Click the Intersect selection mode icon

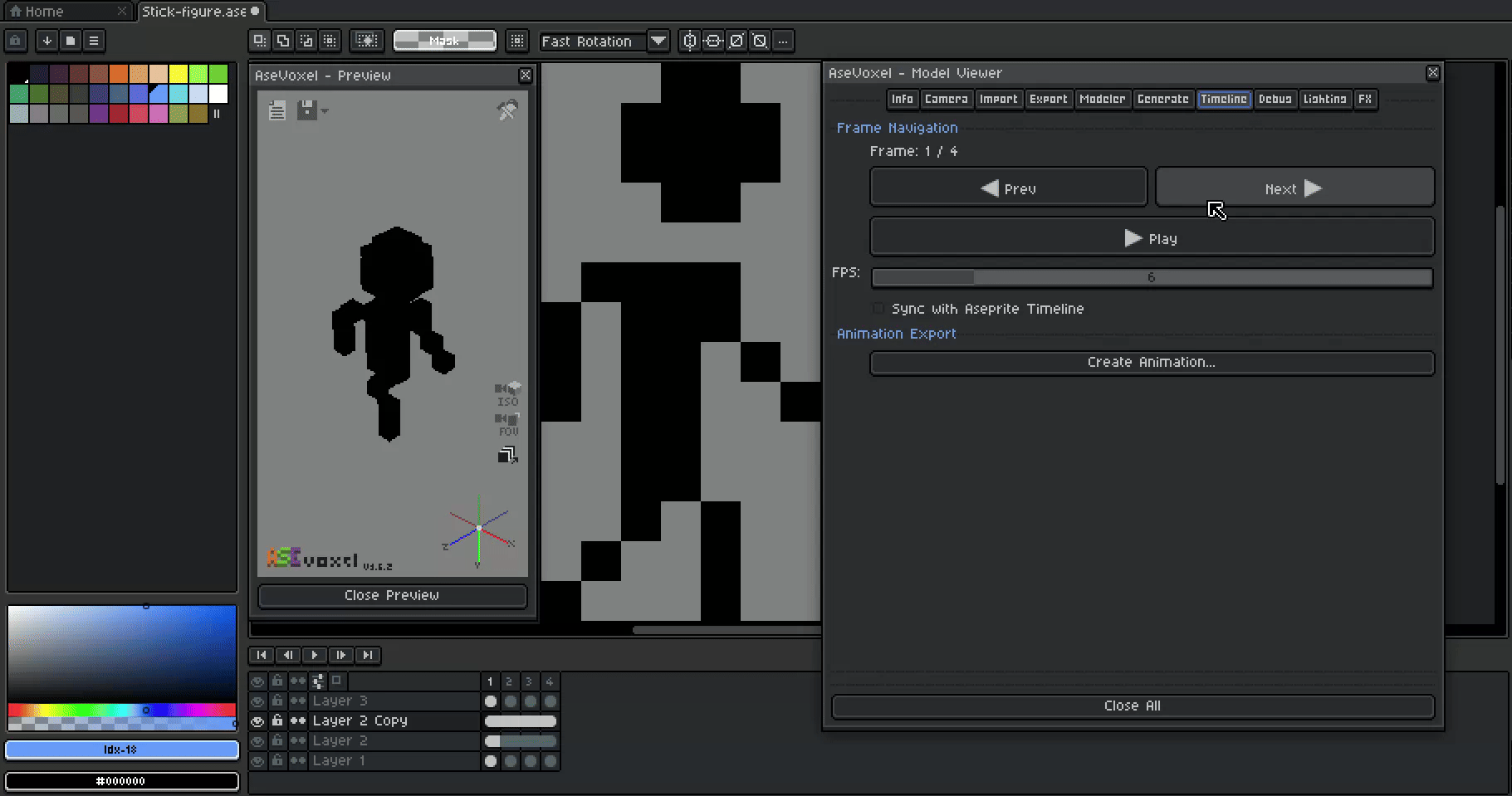330,41
